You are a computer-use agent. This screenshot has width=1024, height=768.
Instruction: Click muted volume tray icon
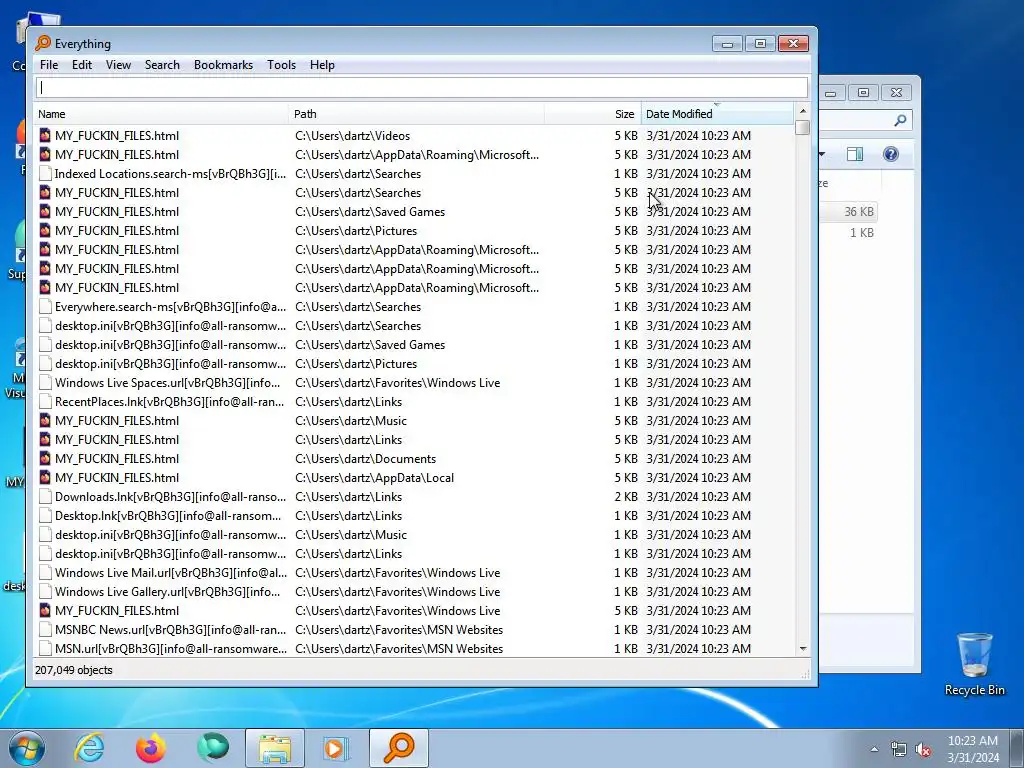[x=923, y=749]
